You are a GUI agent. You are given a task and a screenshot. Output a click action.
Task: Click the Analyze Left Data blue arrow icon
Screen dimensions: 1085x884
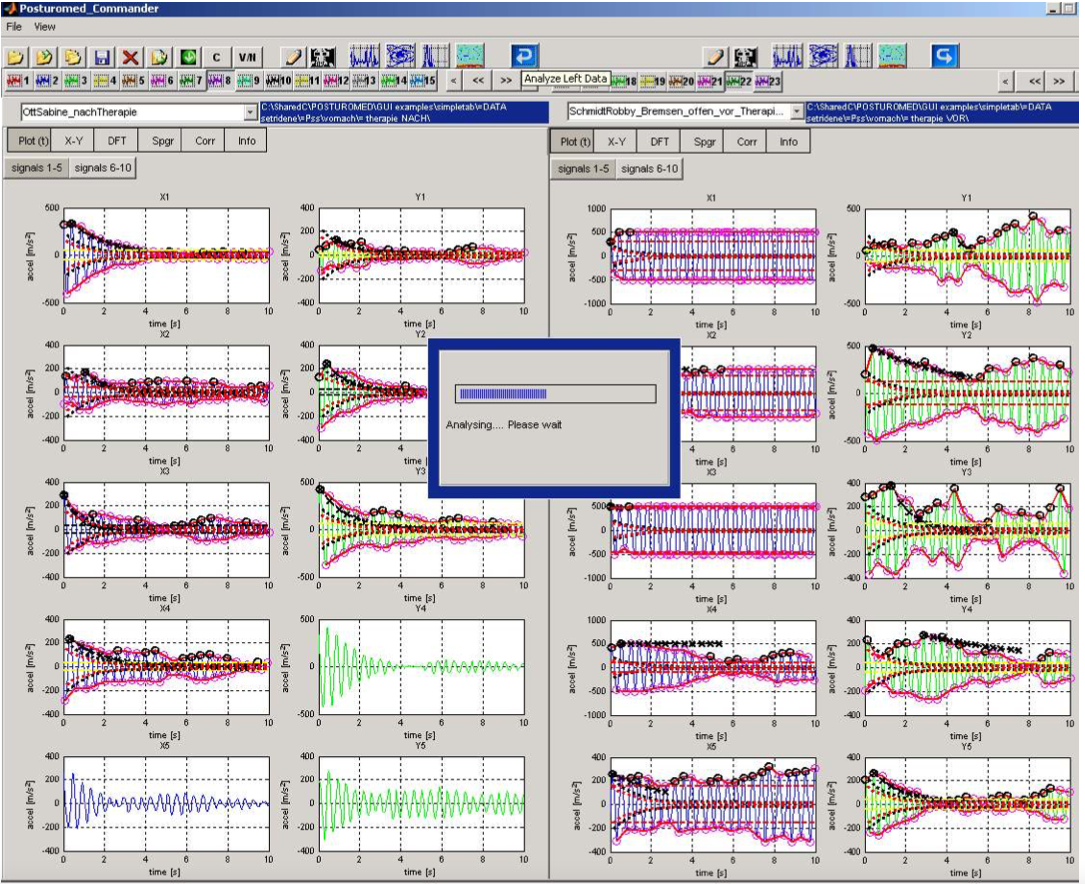pyautogui.click(x=525, y=56)
